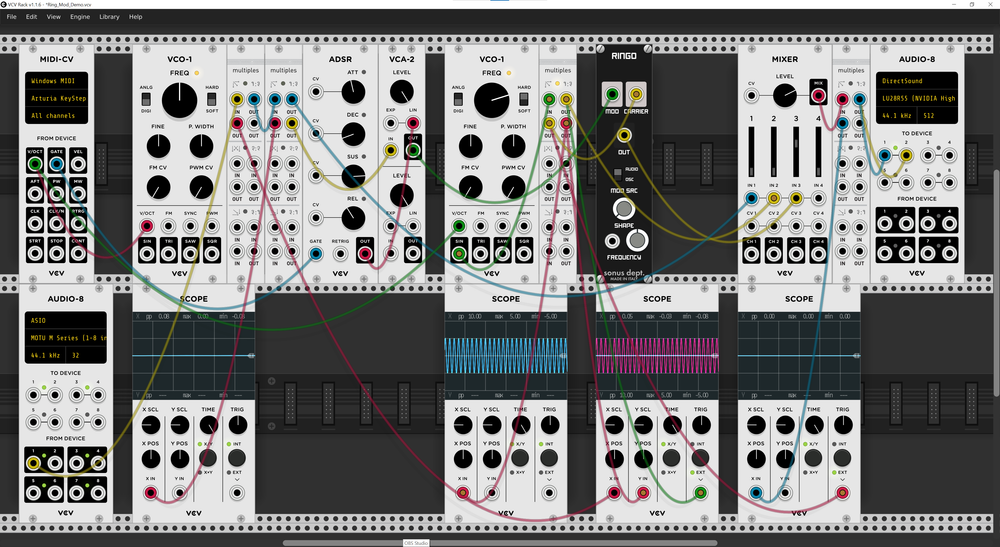1000x547 pixels.
Task: Click the MIXER IN 4 jack
Action: click(x=818, y=198)
